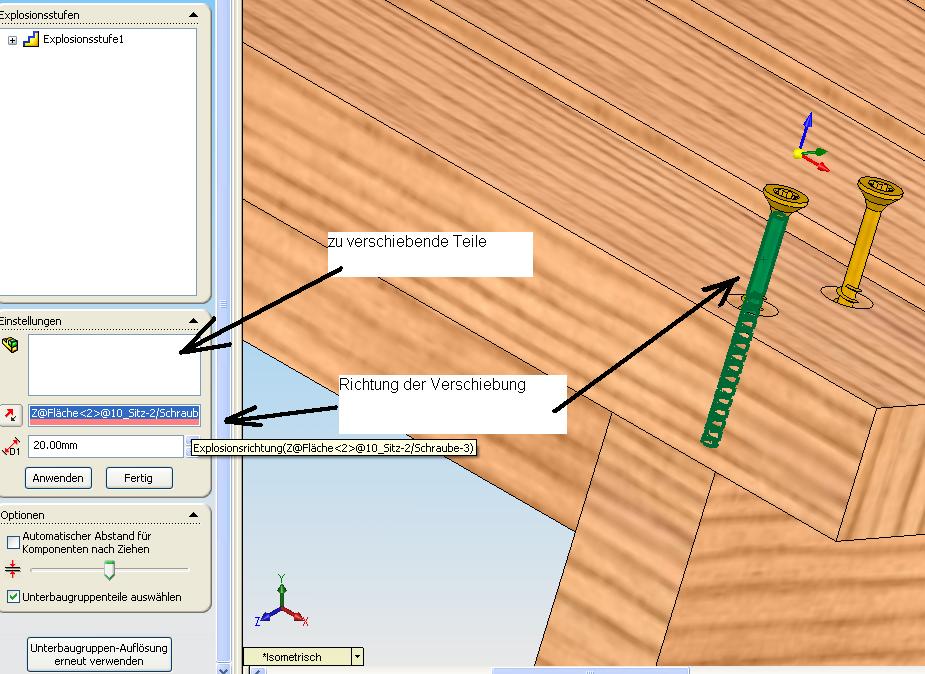Click Unterbaugruppen-Auflösung erneut verwenden button

[99, 654]
